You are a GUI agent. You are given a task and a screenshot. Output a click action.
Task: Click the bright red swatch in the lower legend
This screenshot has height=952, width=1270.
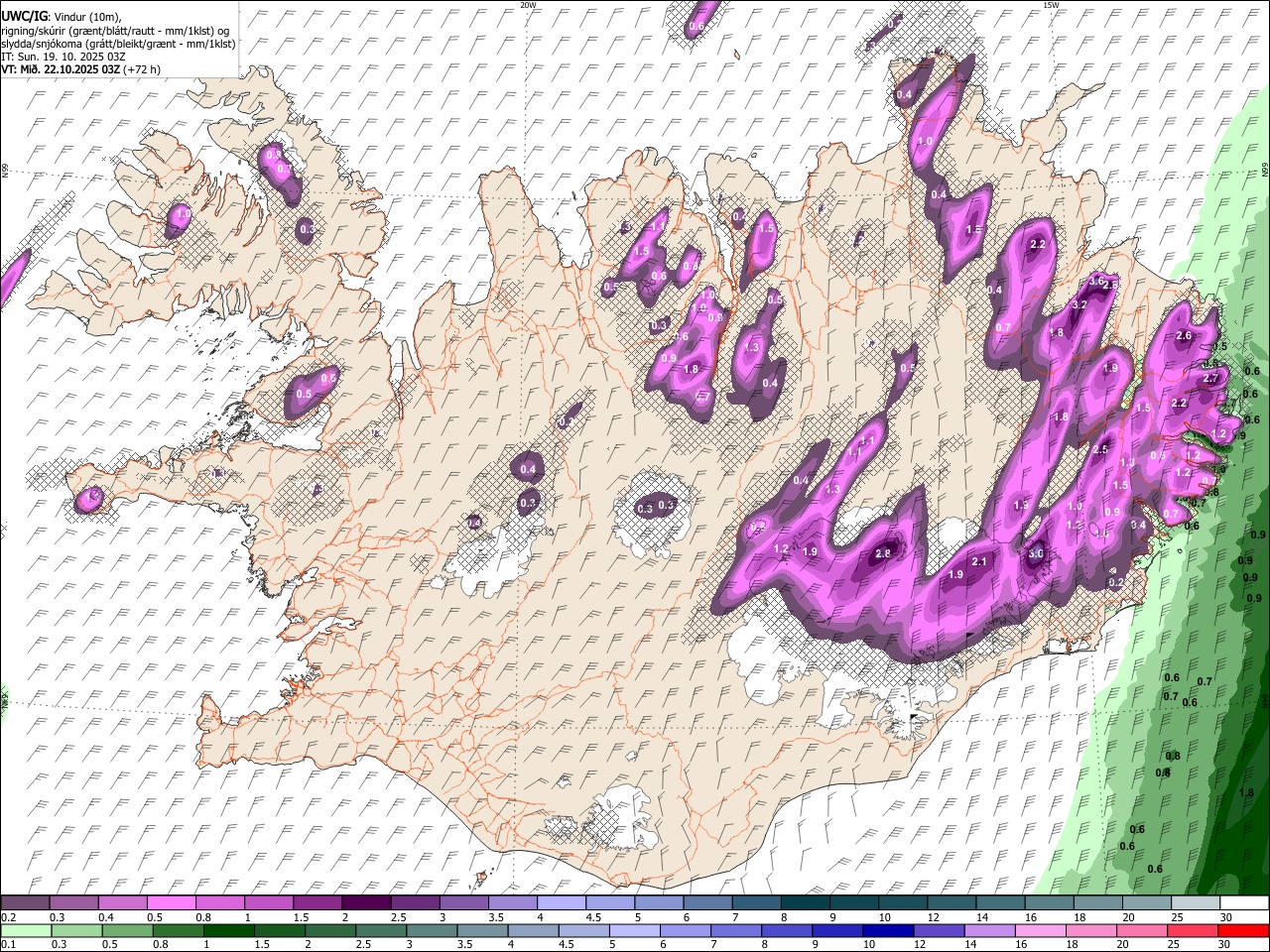[x=1243, y=931]
